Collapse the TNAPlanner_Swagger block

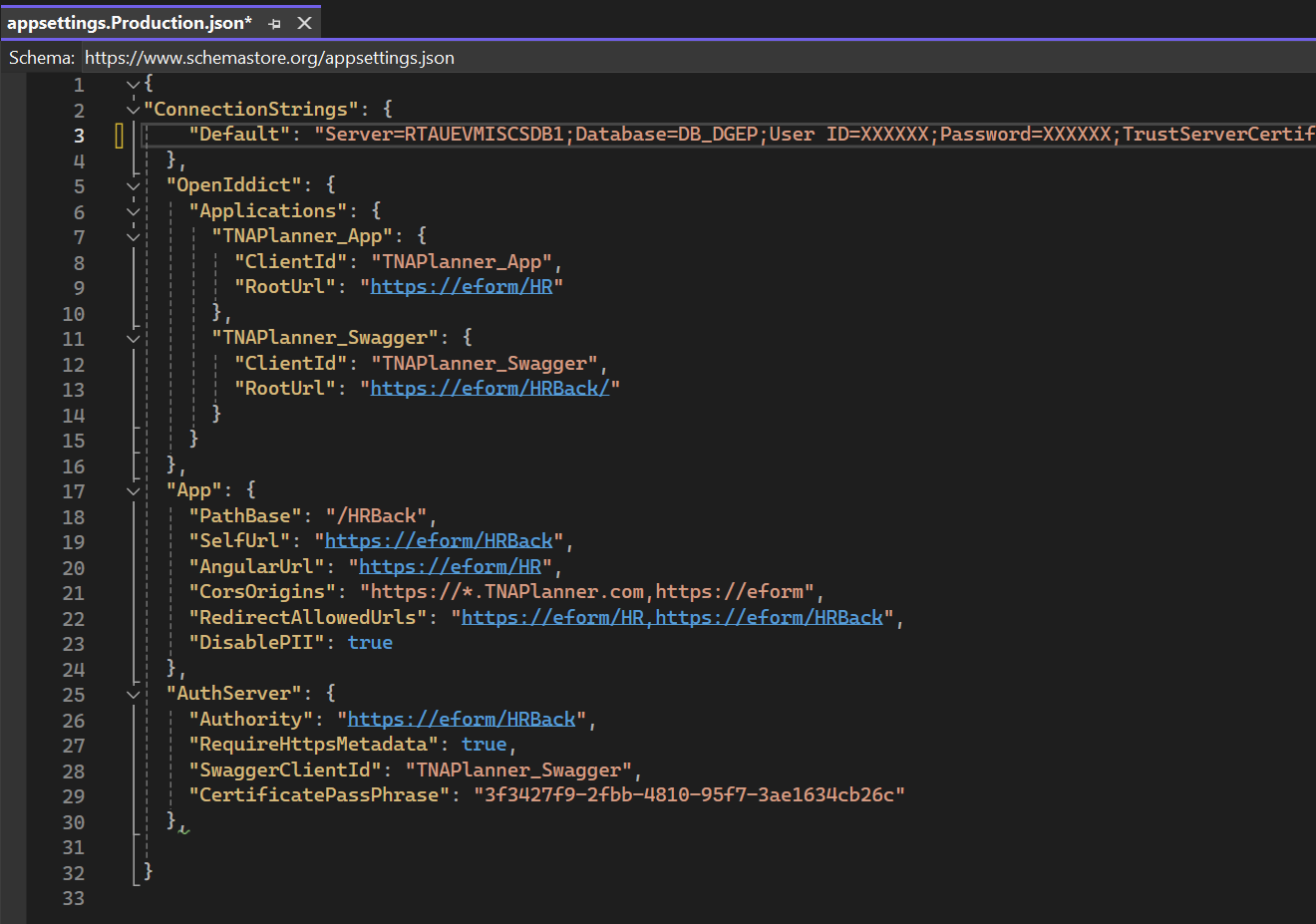pos(134,339)
